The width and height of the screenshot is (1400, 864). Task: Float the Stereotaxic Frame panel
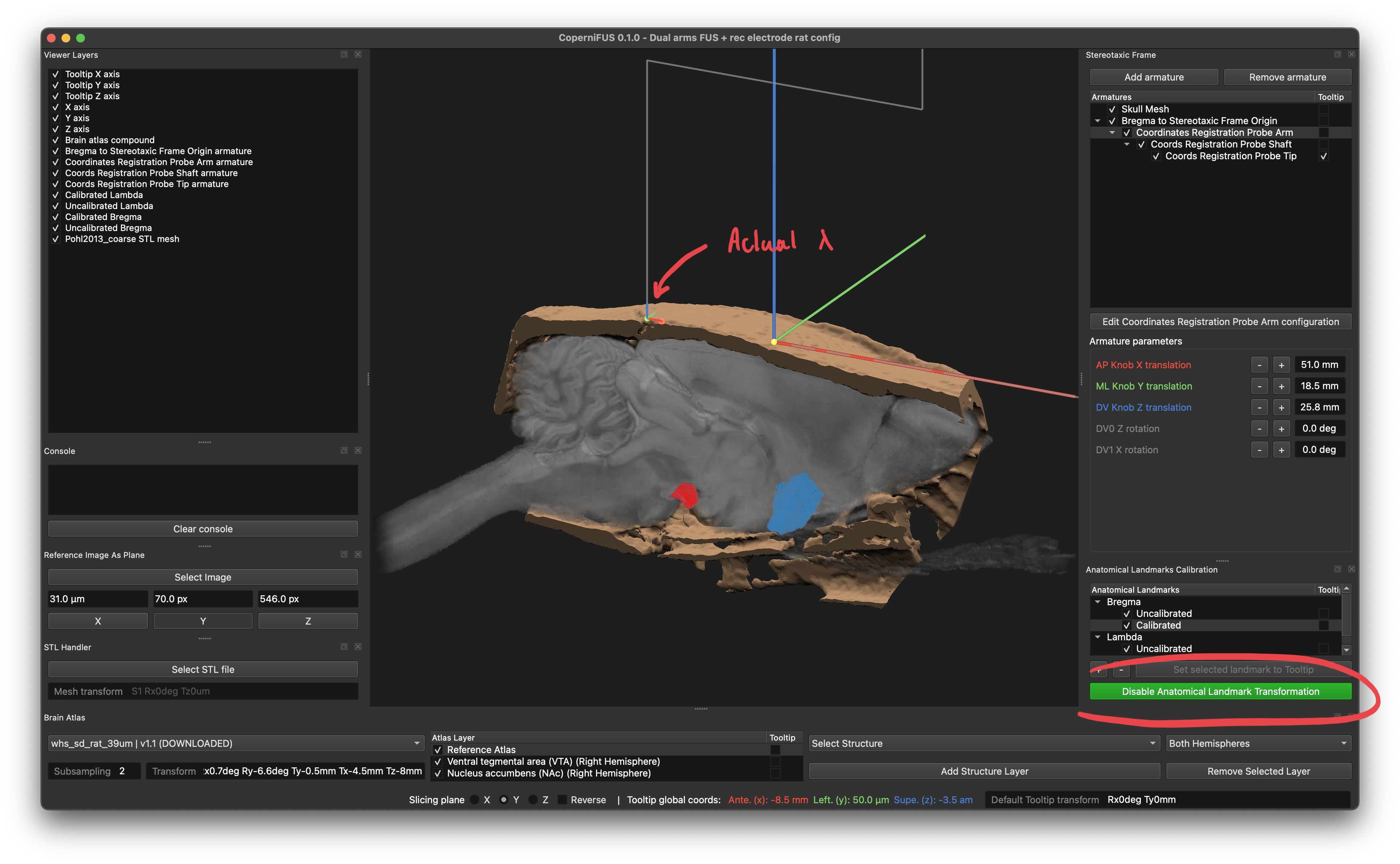point(1338,54)
